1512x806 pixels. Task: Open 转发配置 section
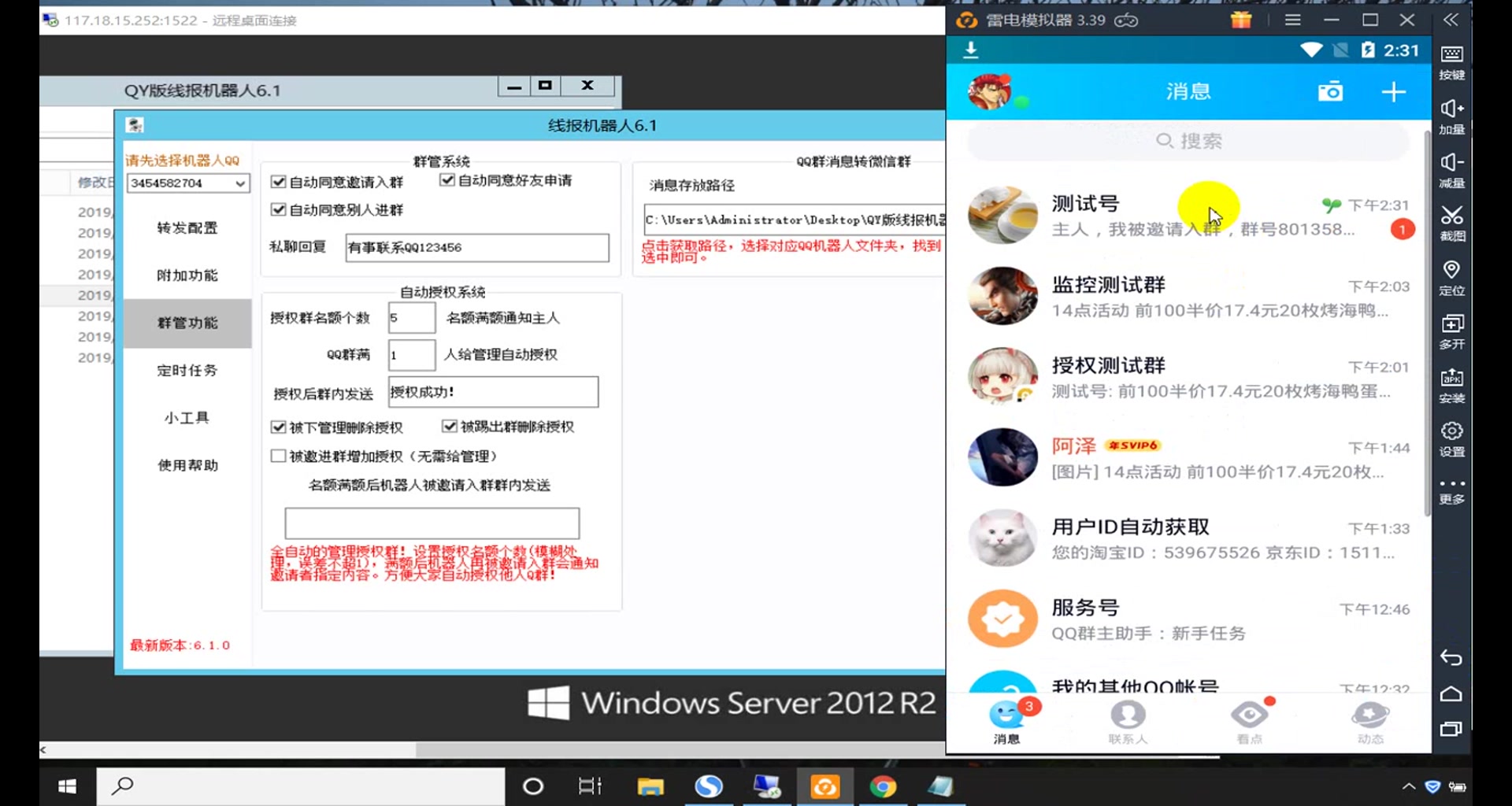coord(187,227)
